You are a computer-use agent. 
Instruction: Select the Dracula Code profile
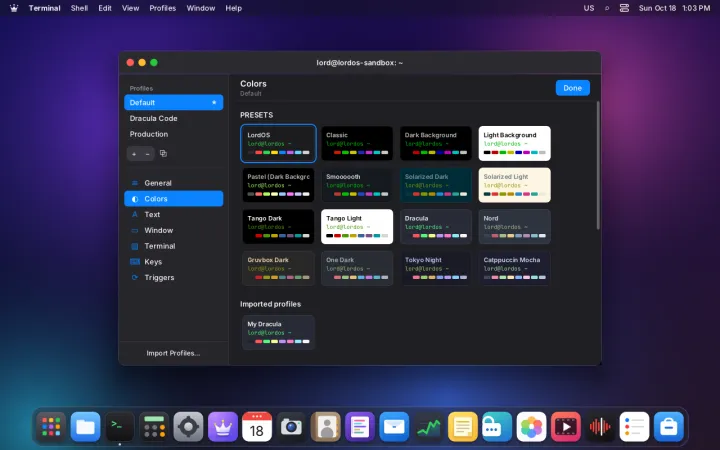click(x=174, y=118)
